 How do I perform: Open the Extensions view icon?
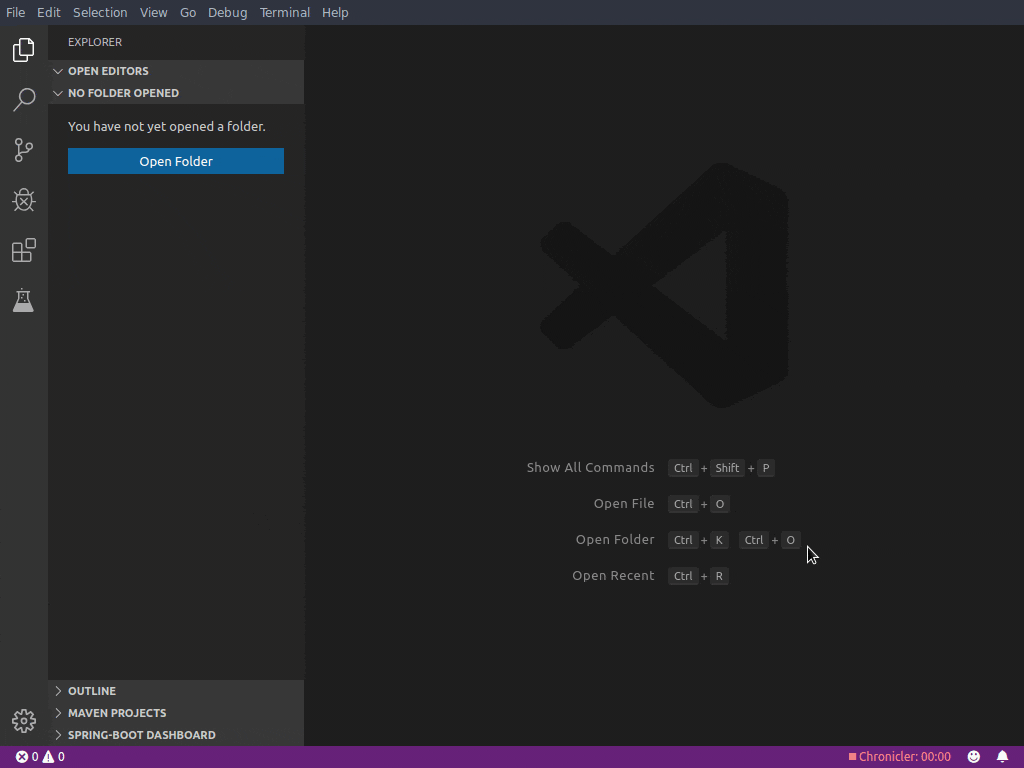[24, 250]
